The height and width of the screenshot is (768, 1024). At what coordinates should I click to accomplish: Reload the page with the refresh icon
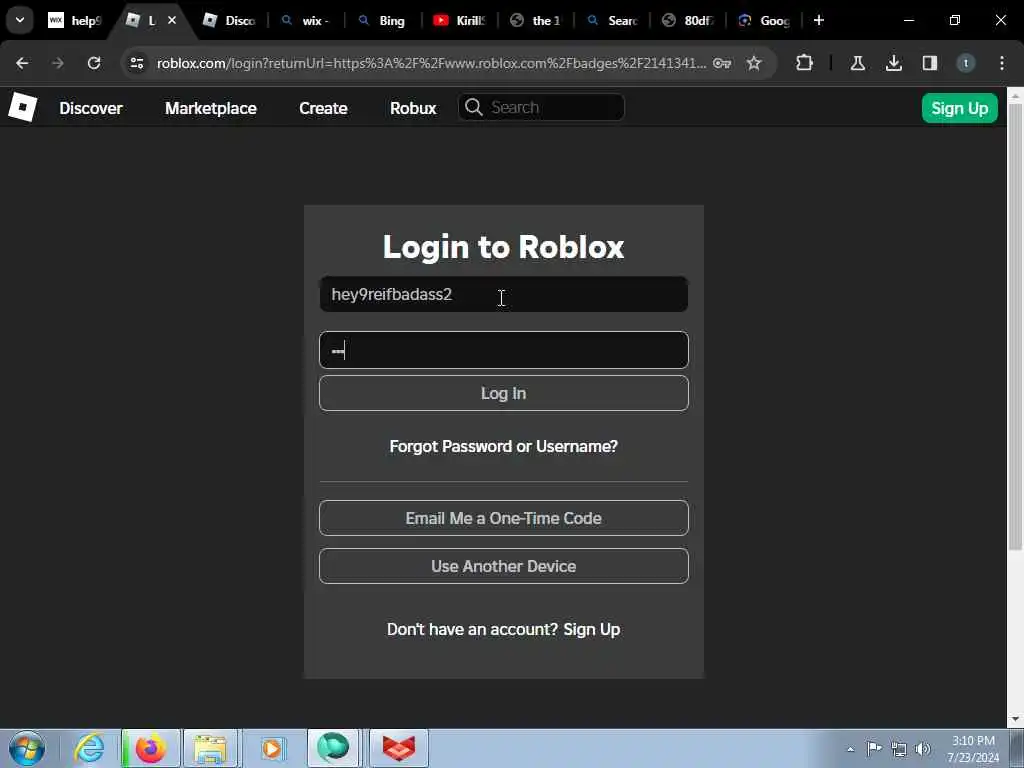coord(94,63)
